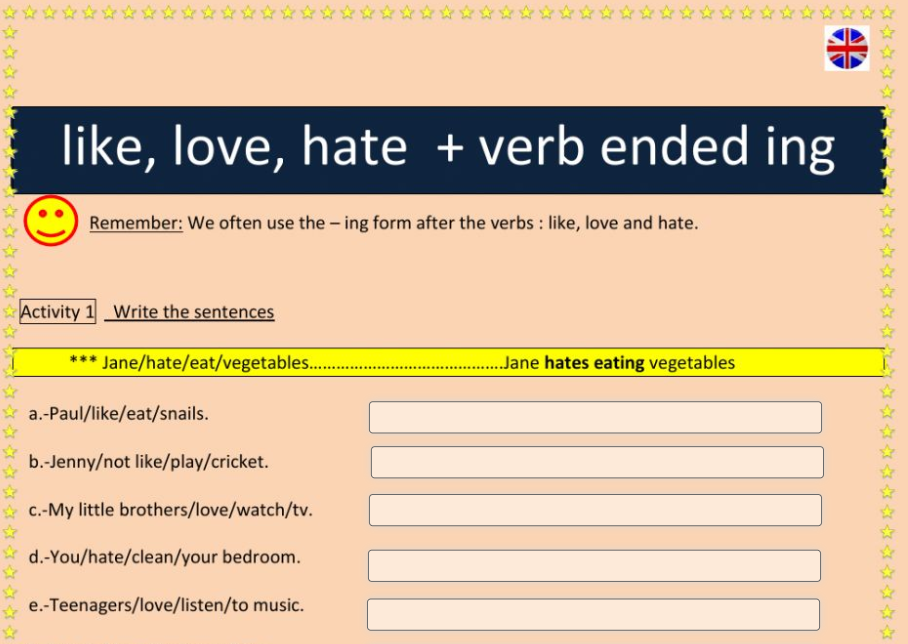Click the 'like, love, hate' title banner
The width and height of the screenshot is (908, 644).
tap(447, 149)
